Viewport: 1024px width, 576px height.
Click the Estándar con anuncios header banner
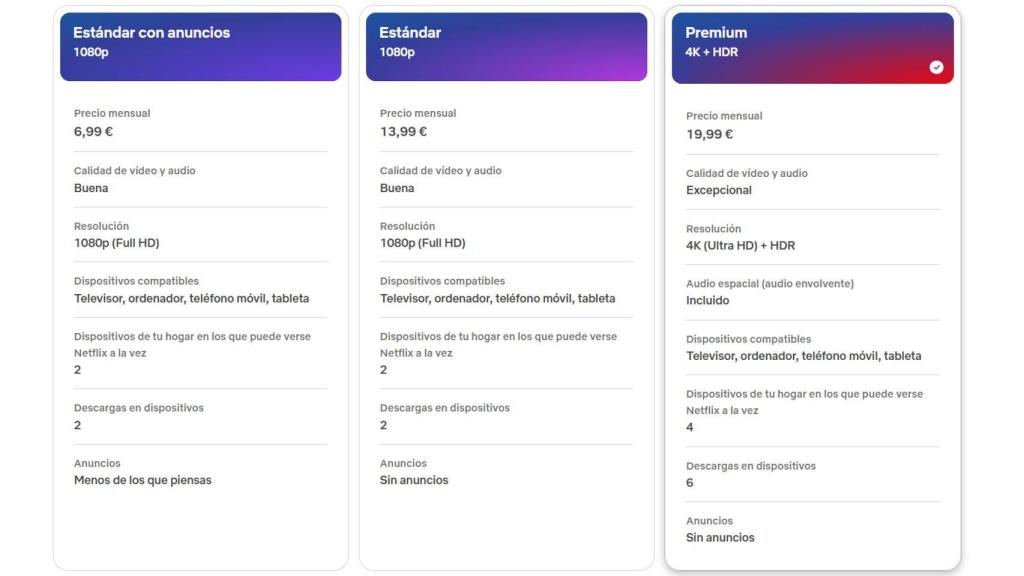200,45
